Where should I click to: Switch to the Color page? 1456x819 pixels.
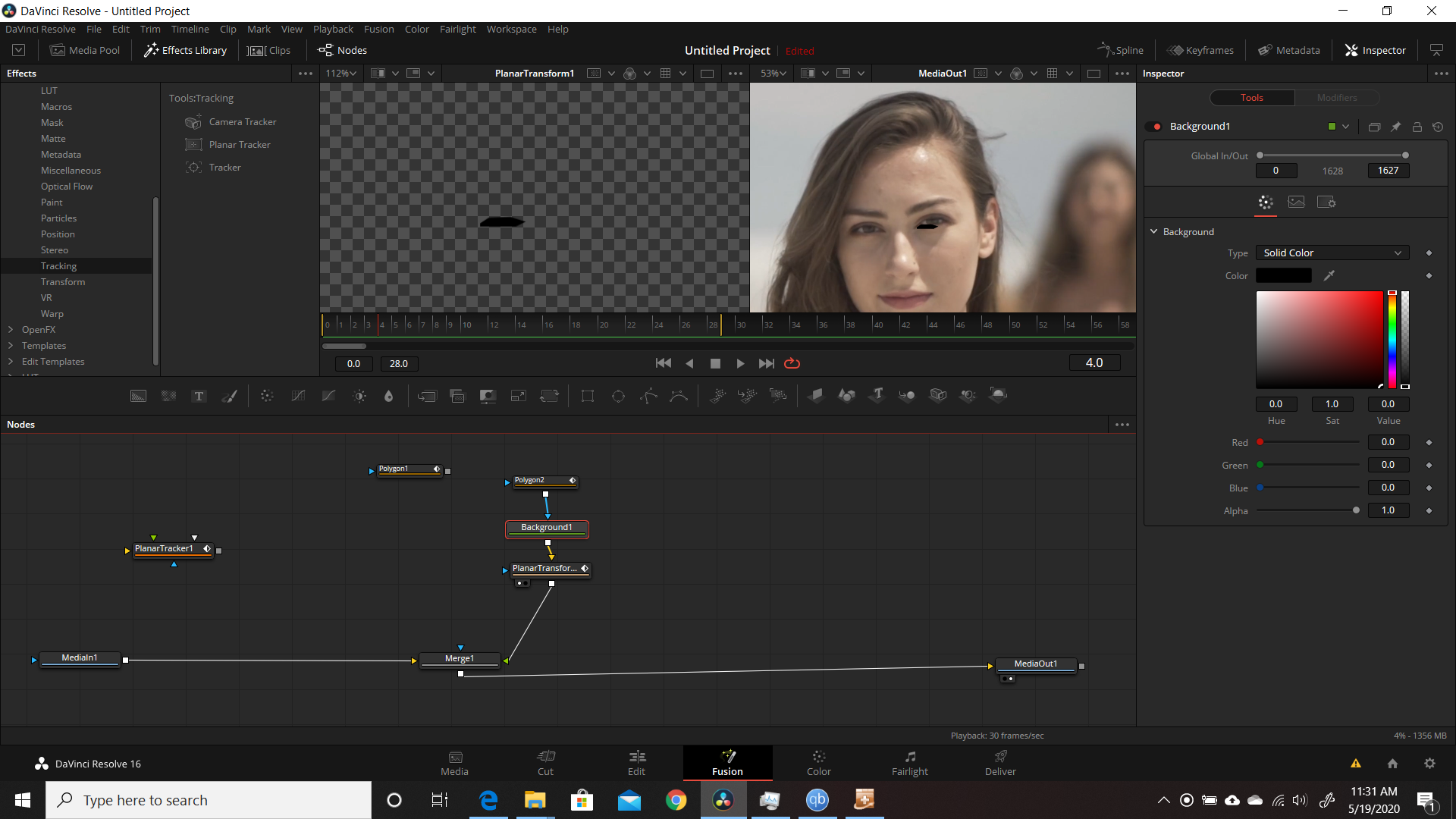tap(818, 763)
